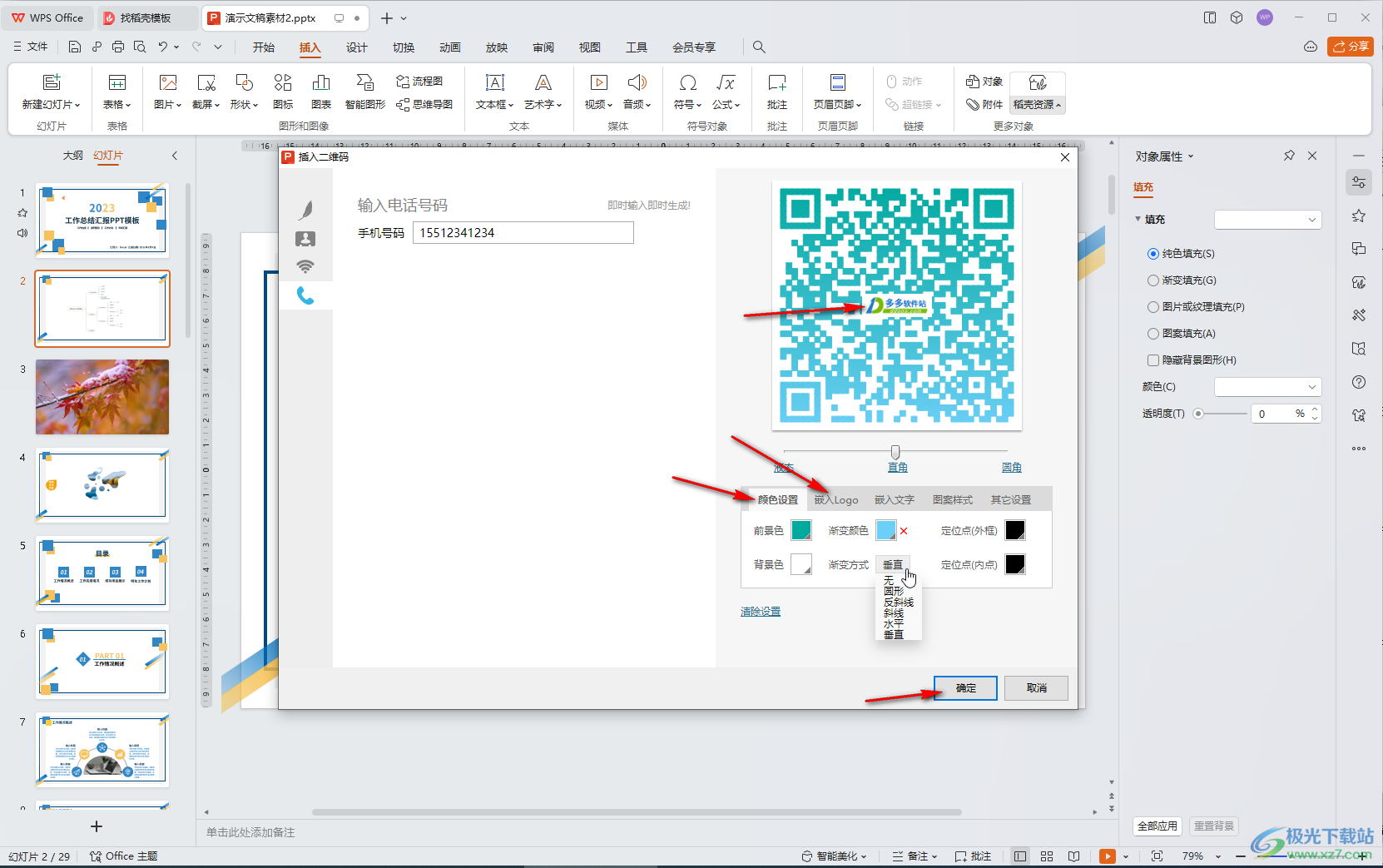Choose 水平 from the gradient style list
Viewport: 1383px width, 868px height.
(x=894, y=624)
